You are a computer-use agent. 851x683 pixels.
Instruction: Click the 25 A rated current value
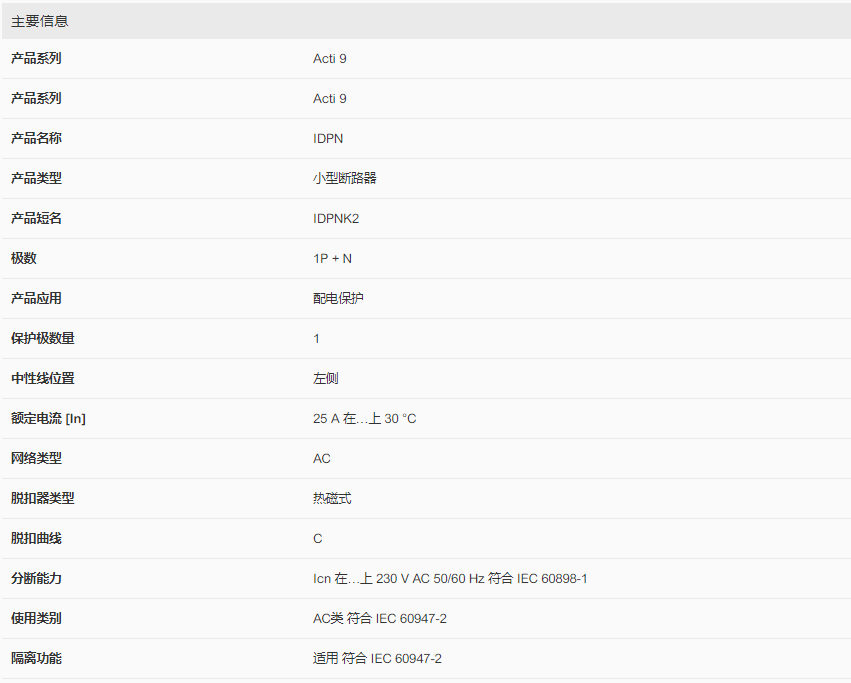point(365,419)
